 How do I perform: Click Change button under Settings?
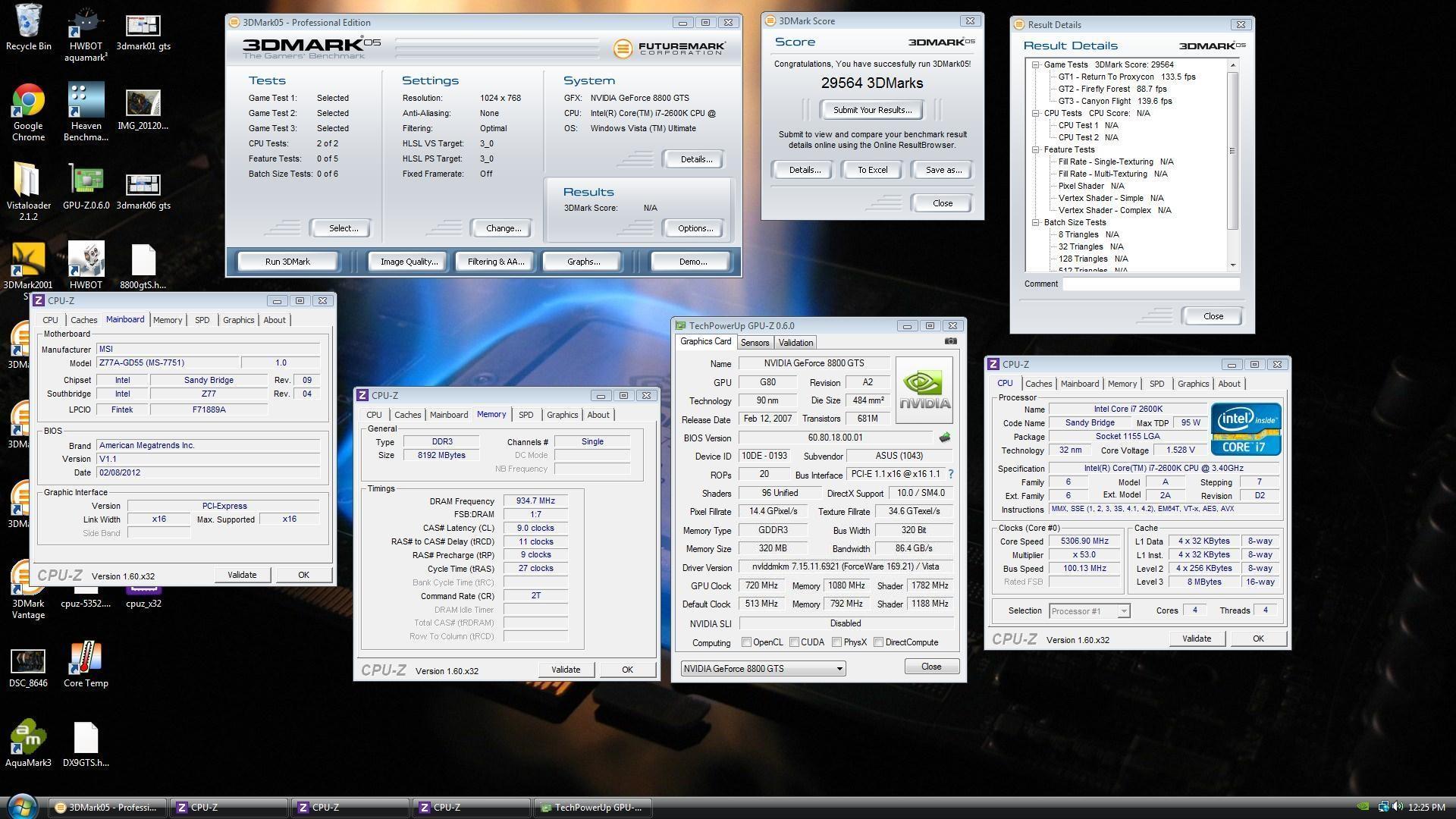click(503, 228)
